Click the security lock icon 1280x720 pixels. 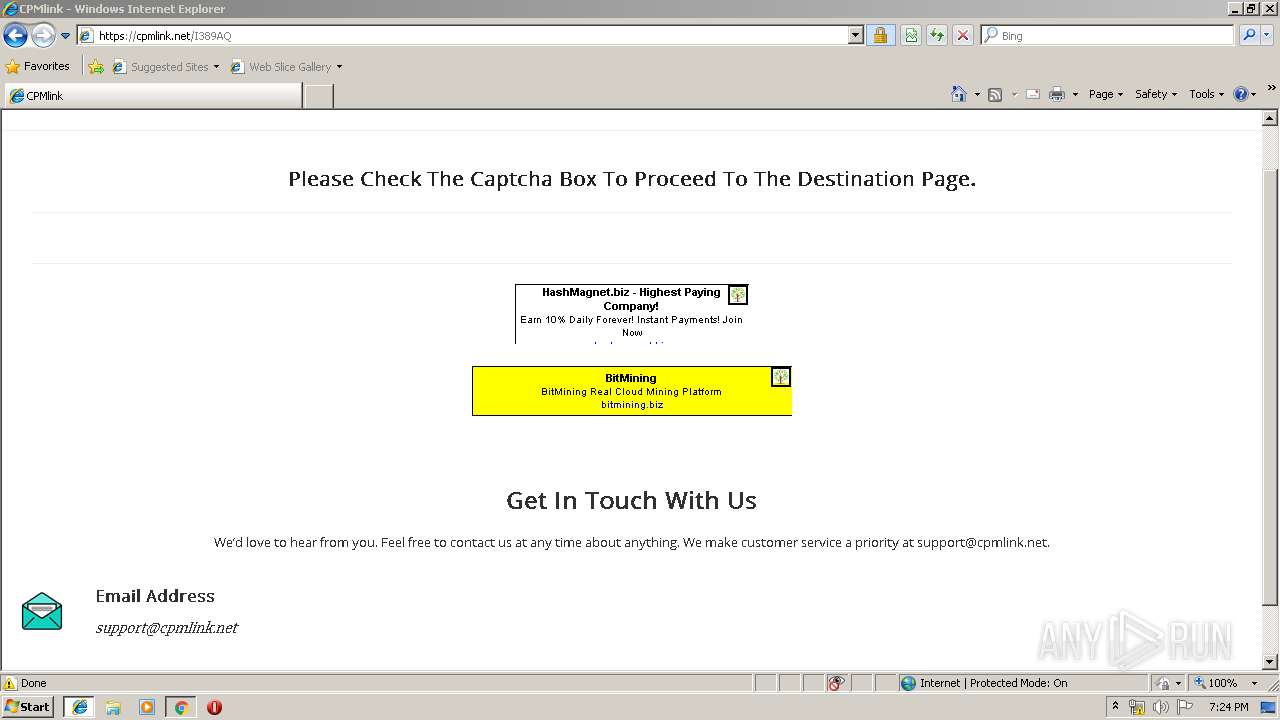pyautogui.click(x=880, y=36)
